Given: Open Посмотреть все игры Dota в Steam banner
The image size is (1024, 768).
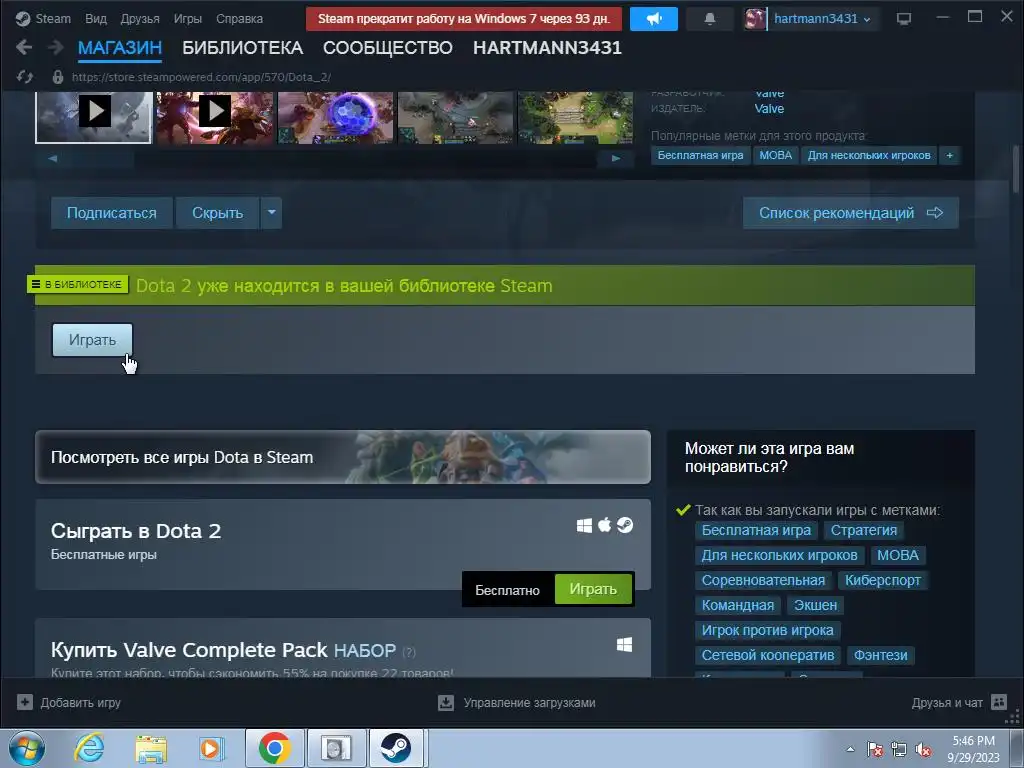Looking at the screenshot, I should (x=343, y=457).
